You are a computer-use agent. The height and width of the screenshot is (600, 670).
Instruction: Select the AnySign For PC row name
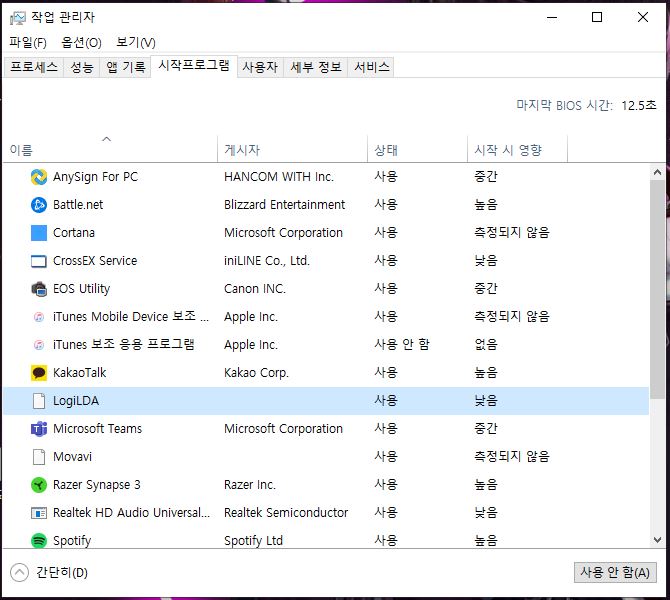[95, 177]
